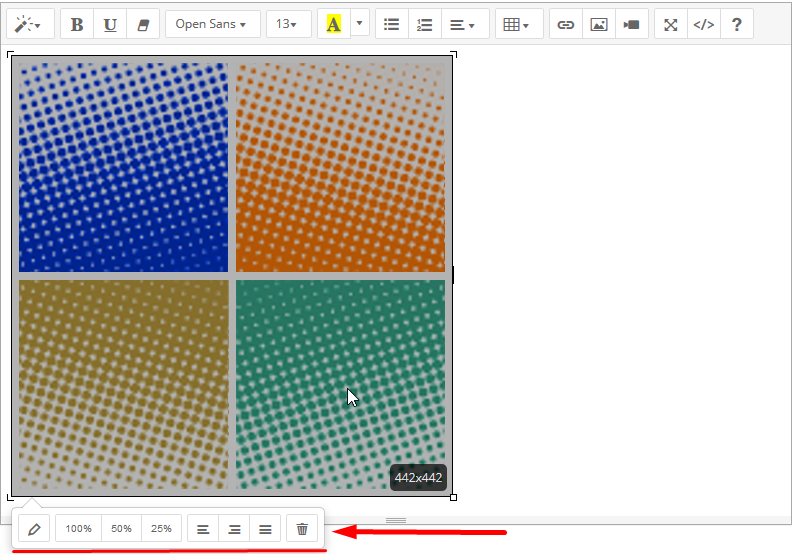
Task: Apply the yellow highlighted text color button
Action: [333, 24]
